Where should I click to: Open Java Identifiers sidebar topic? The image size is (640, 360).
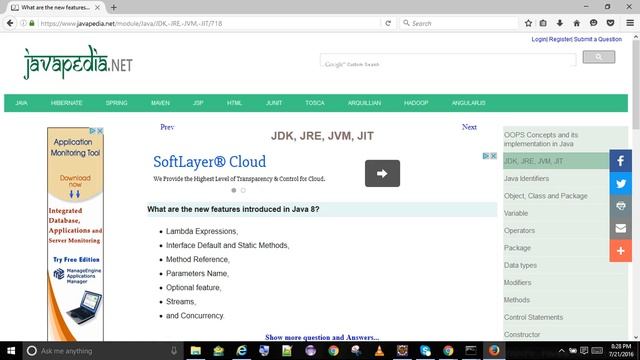[527, 178]
